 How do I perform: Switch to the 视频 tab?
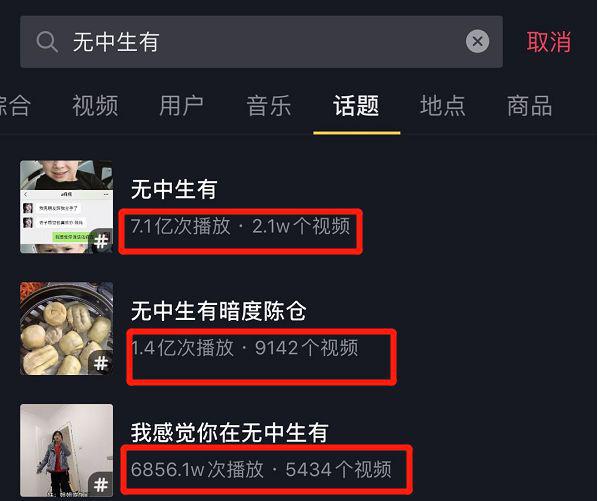tap(95, 106)
